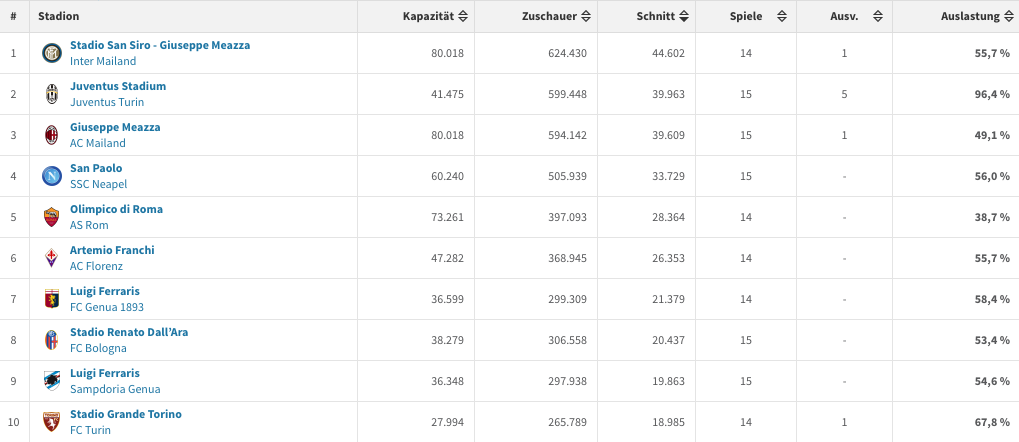This screenshot has height=442, width=1019.
Task: Click the AC Mailand club crest
Action: (51, 135)
